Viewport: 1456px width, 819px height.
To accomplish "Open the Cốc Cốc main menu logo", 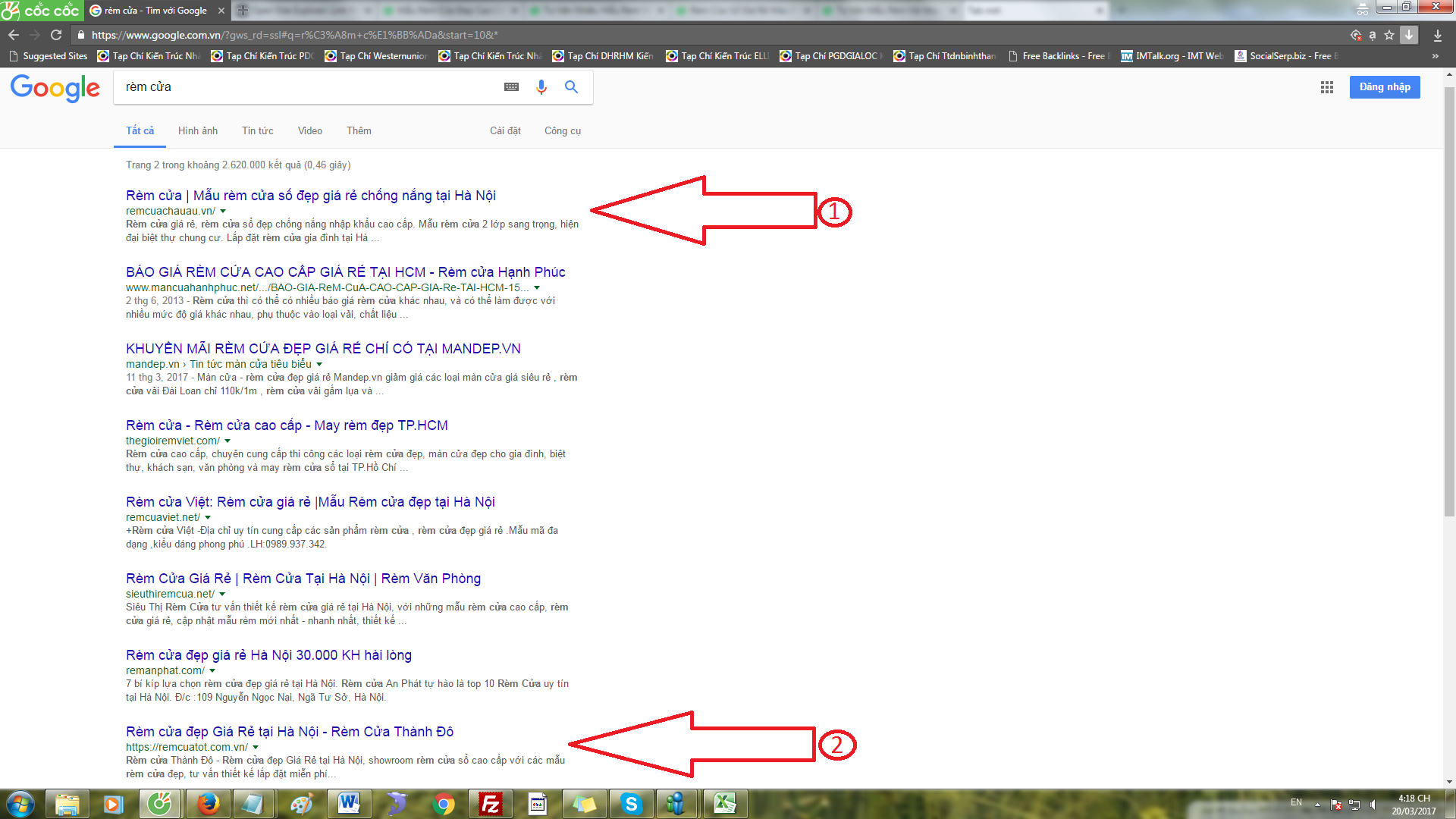I will point(42,11).
